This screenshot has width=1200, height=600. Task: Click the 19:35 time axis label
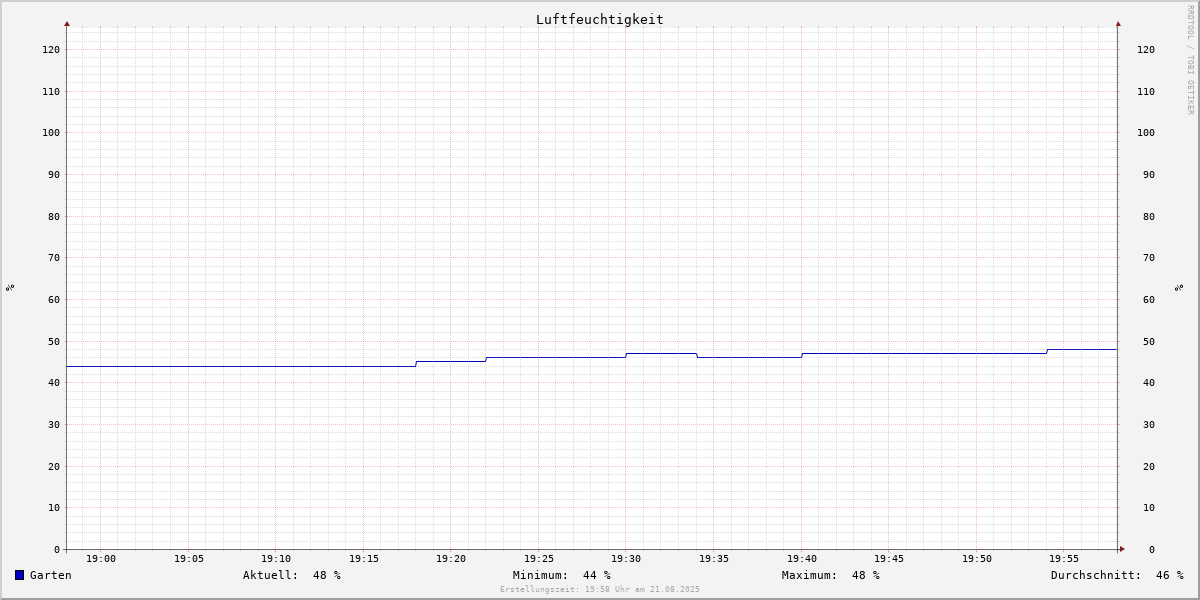click(x=714, y=559)
